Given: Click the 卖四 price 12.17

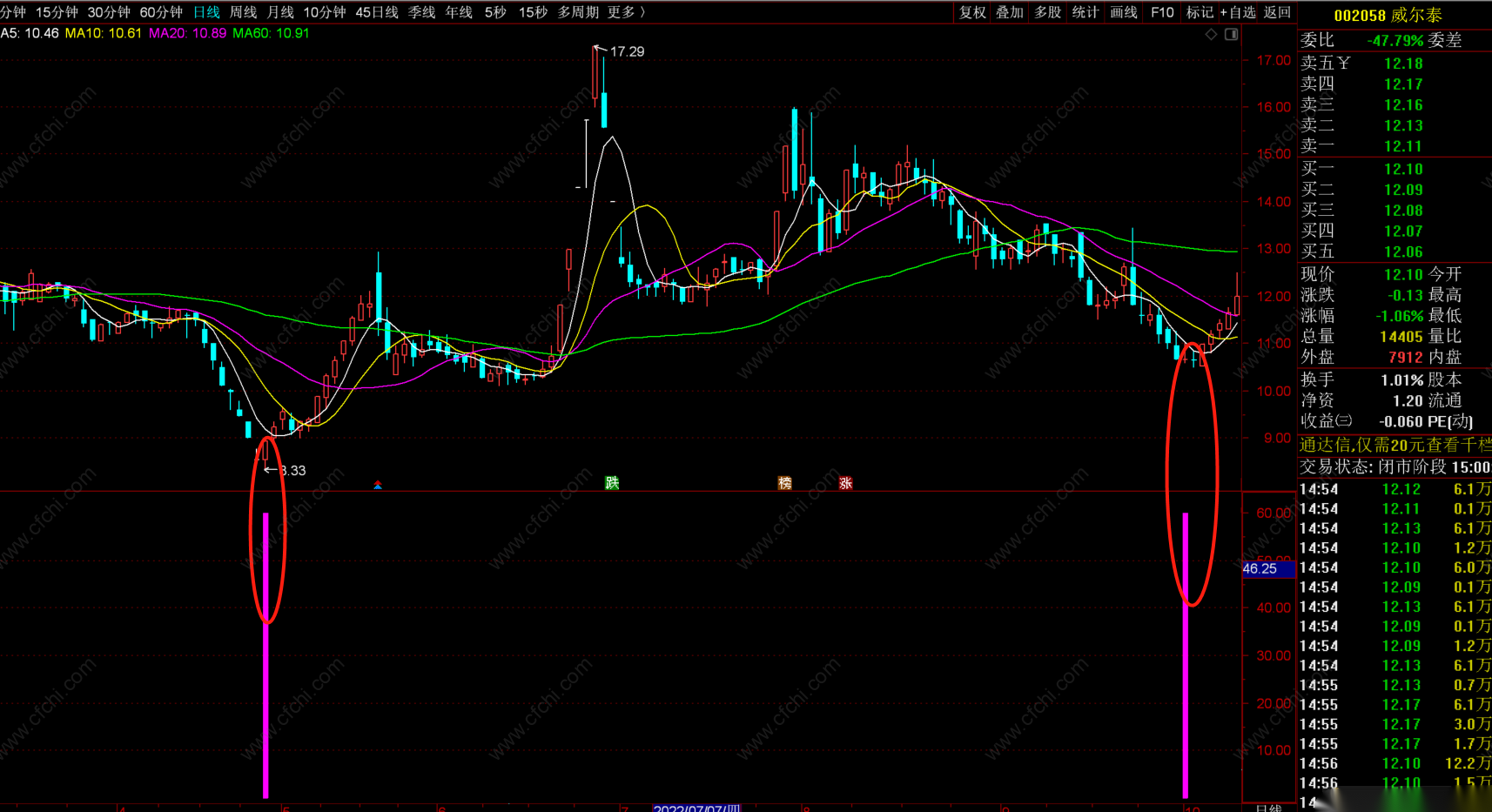Looking at the screenshot, I should pos(1403,84).
